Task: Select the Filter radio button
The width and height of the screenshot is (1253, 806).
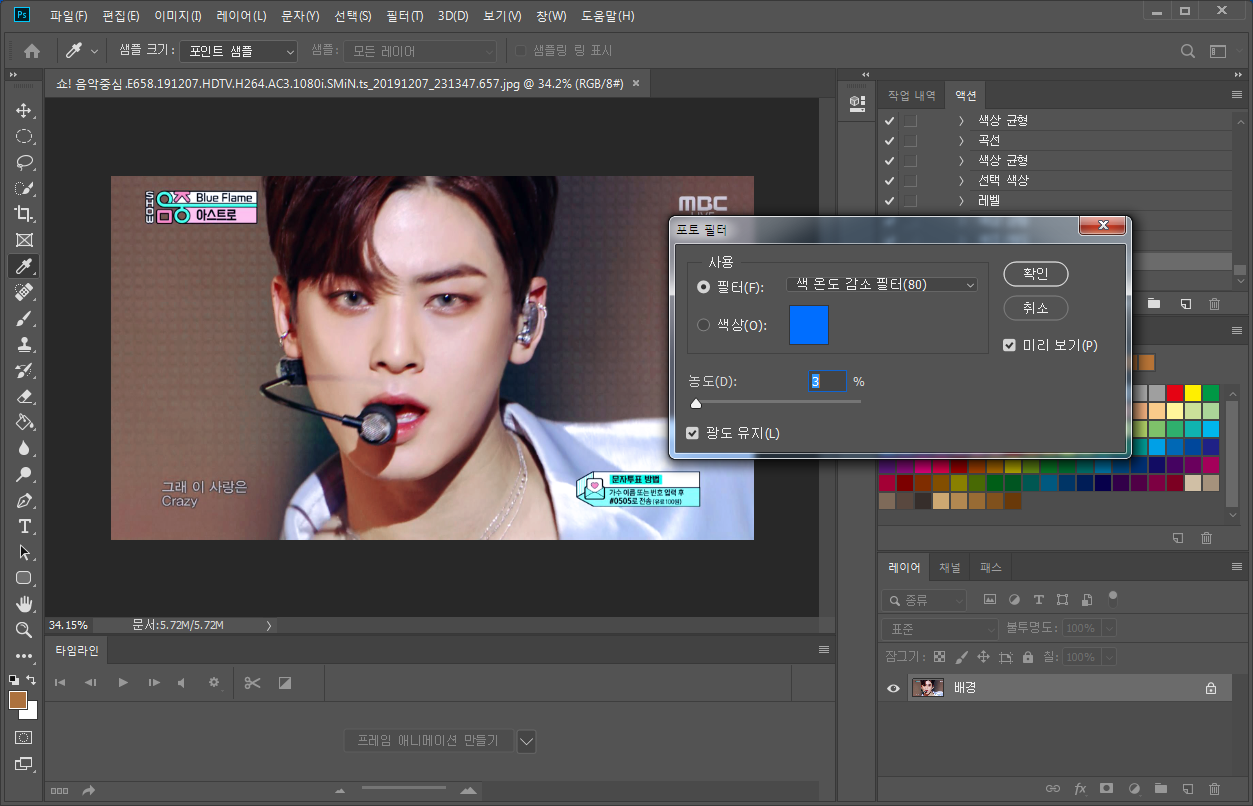Action: [703, 287]
